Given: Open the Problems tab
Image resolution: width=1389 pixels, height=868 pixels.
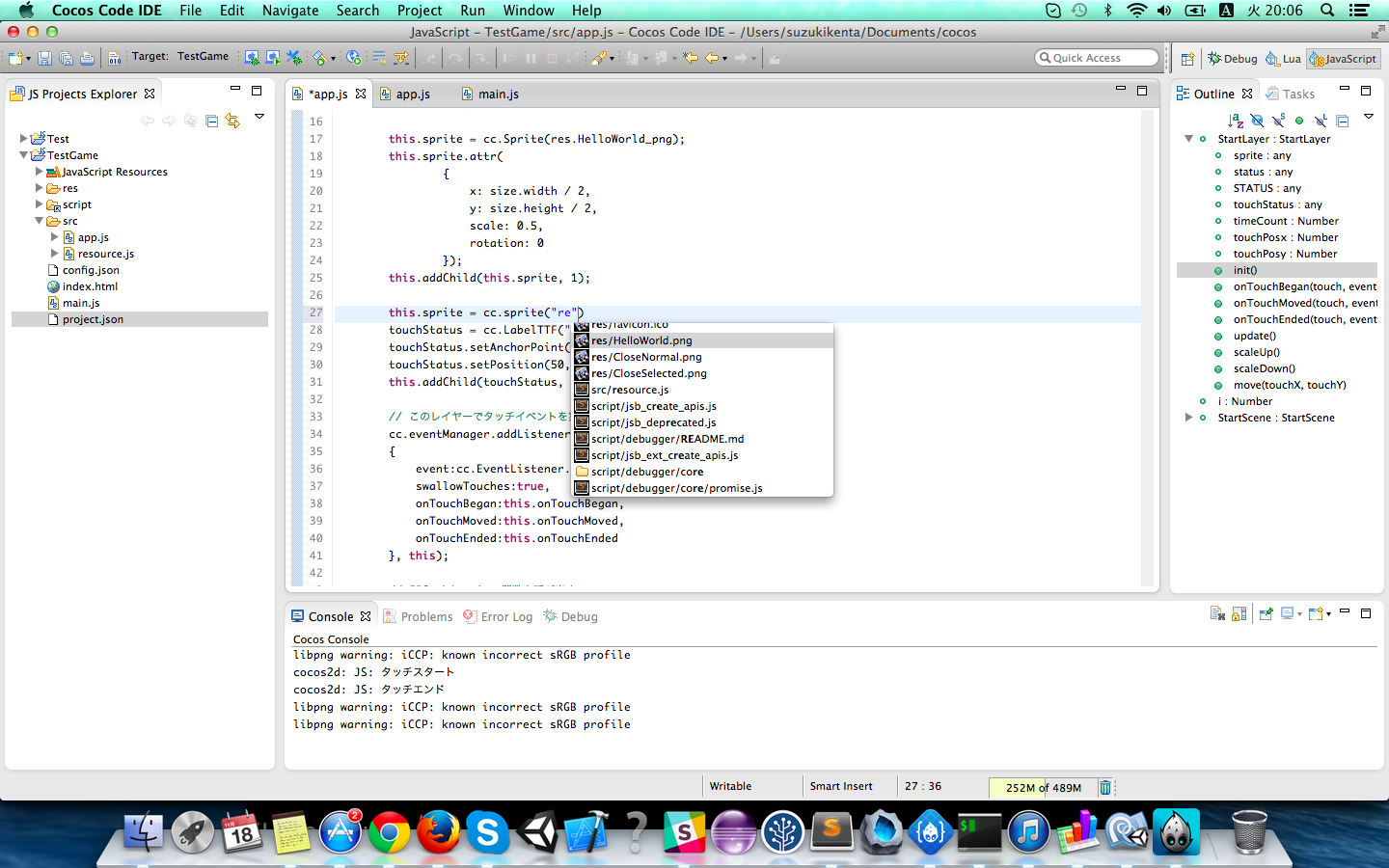Looking at the screenshot, I should tap(418, 616).
